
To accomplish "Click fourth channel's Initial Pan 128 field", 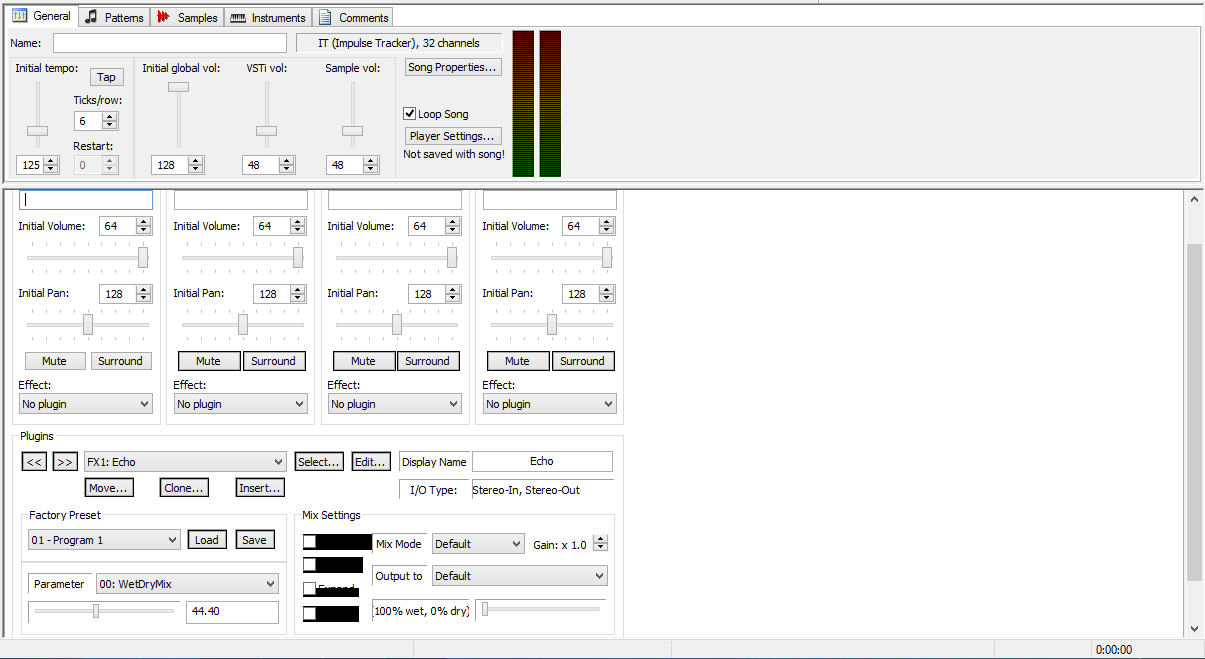I will (x=578, y=294).
